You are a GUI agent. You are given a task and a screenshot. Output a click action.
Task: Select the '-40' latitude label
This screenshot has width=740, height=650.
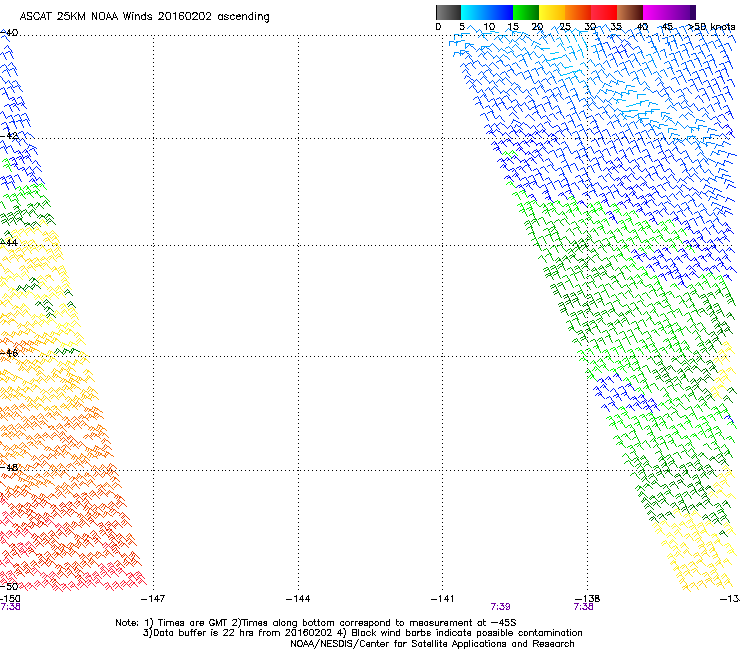pyautogui.click(x=9, y=33)
